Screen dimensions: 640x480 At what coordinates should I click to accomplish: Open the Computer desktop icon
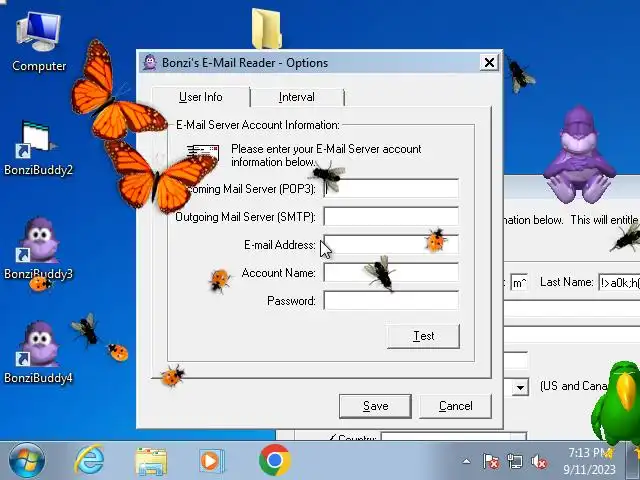[x=39, y=42]
